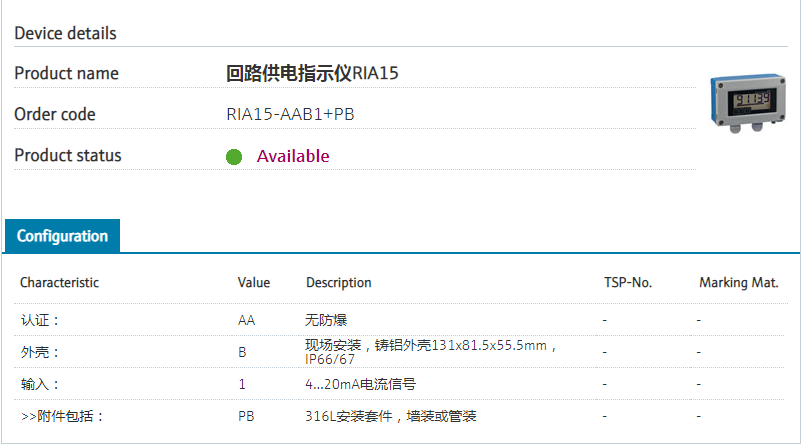Image resolution: width=801 pixels, height=444 pixels.
Task: Click the Device details heading
Action: 65,33
